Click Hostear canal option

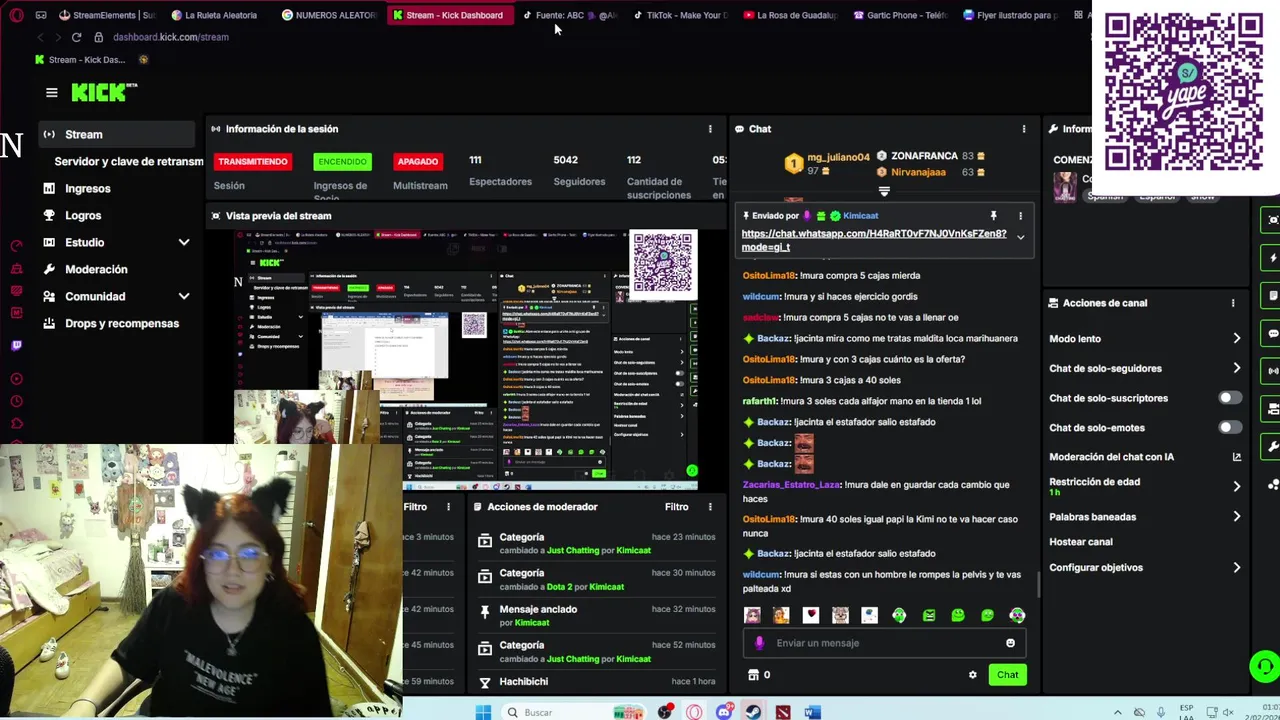[1080, 542]
